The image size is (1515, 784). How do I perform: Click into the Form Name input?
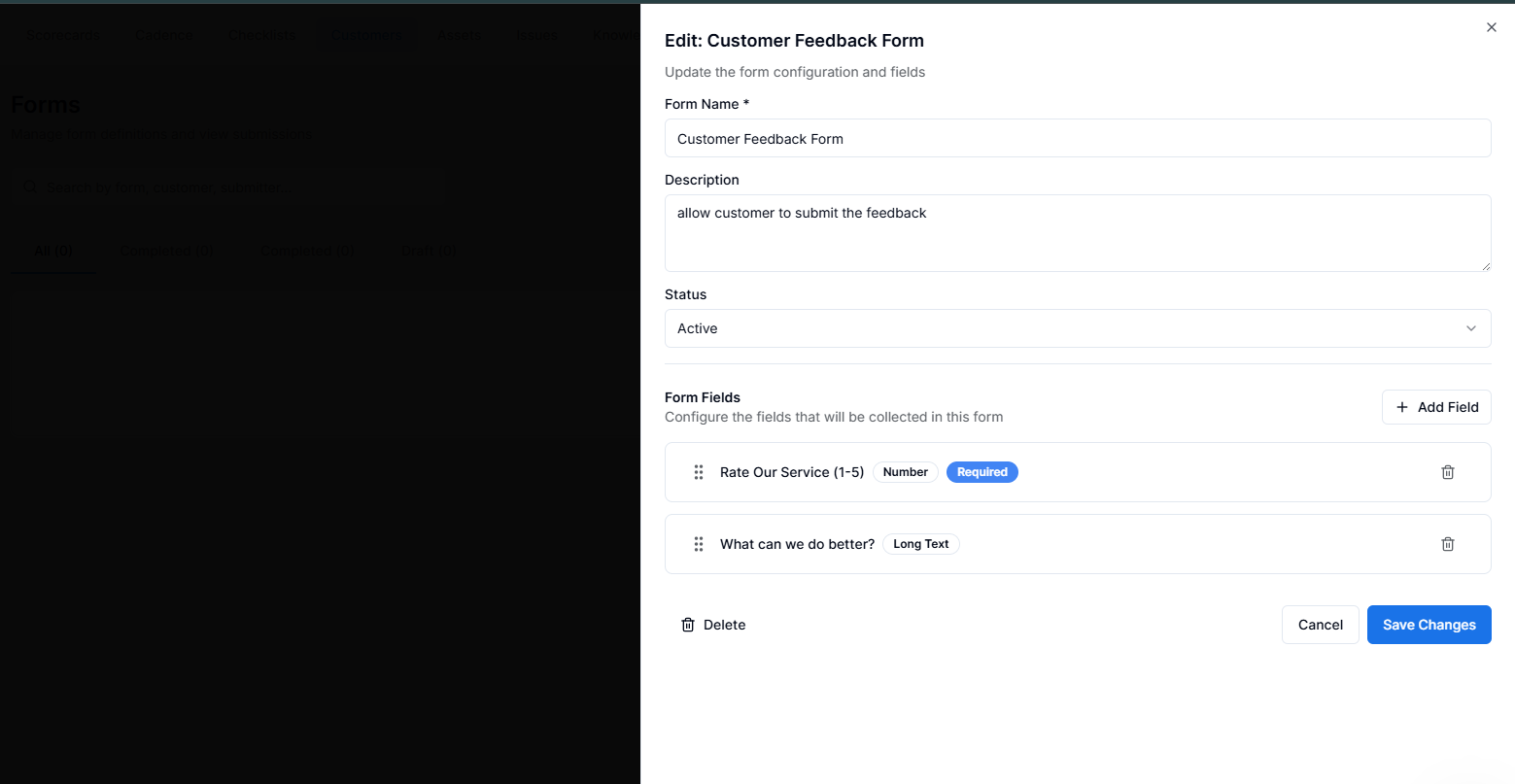1077,138
